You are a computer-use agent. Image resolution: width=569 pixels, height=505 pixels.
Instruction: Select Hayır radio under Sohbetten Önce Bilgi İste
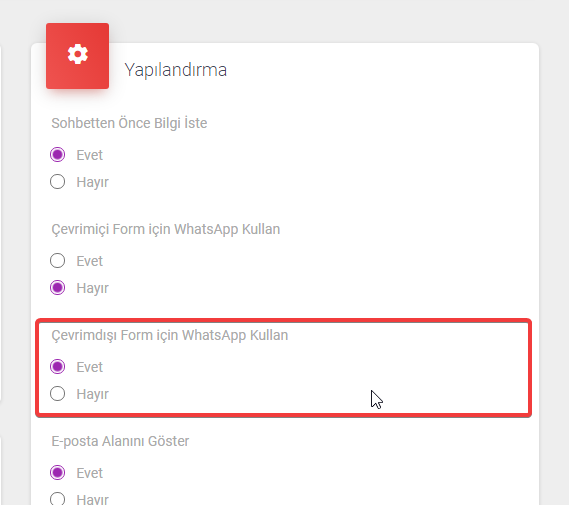pyautogui.click(x=58, y=181)
